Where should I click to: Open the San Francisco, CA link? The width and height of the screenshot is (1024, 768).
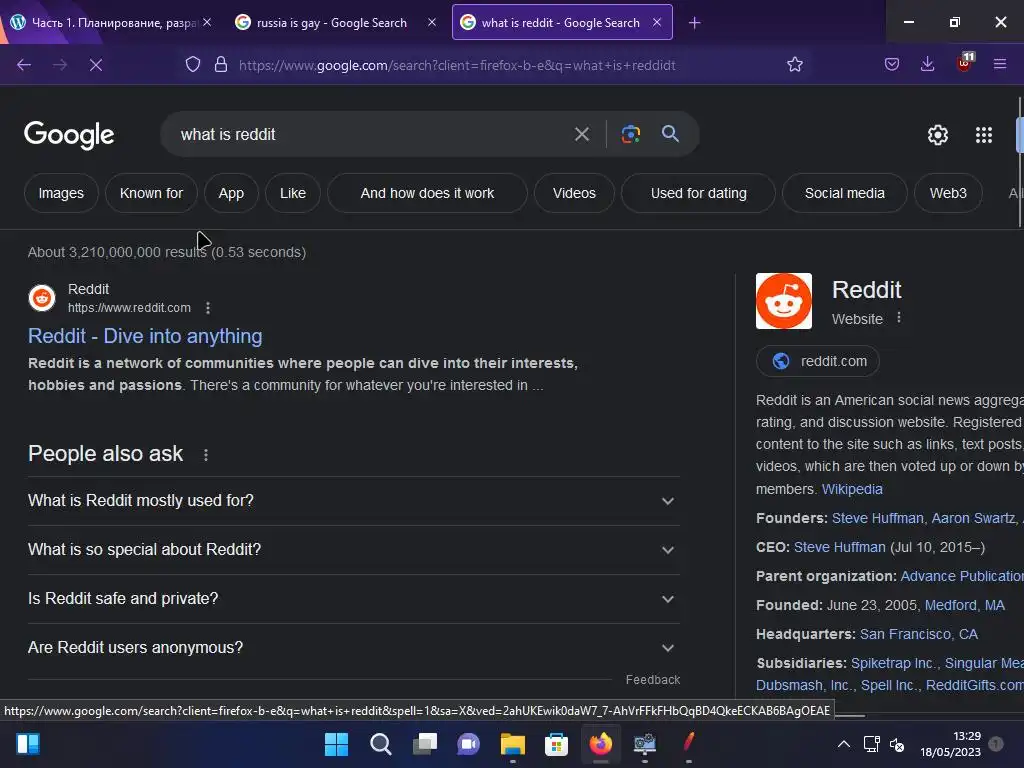918,634
